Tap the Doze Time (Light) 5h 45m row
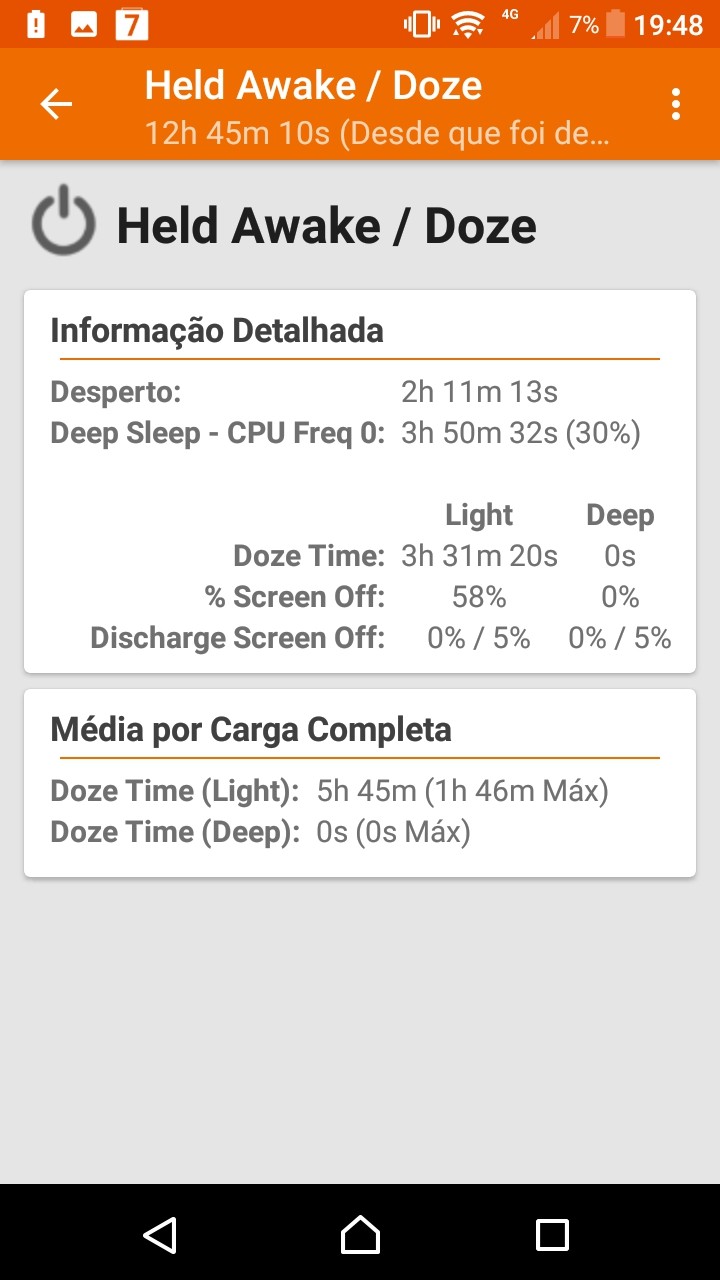This screenshot has height=1280, width=720. pyautogui.click(x=330, y=791)
